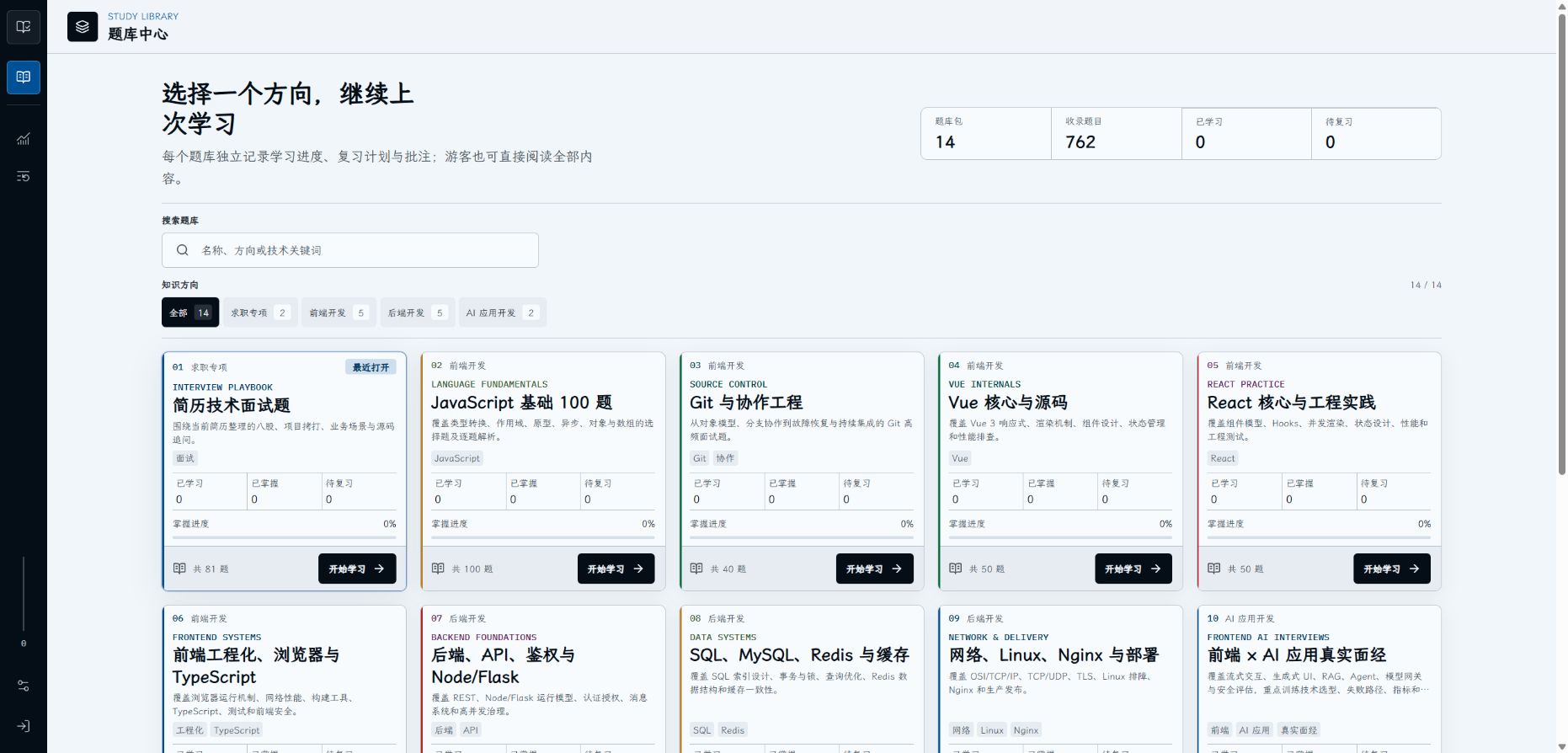Click the INTERVIEW PLAYBOOK label
This screenshot has width=1568, height=753.
pos(222,387)
